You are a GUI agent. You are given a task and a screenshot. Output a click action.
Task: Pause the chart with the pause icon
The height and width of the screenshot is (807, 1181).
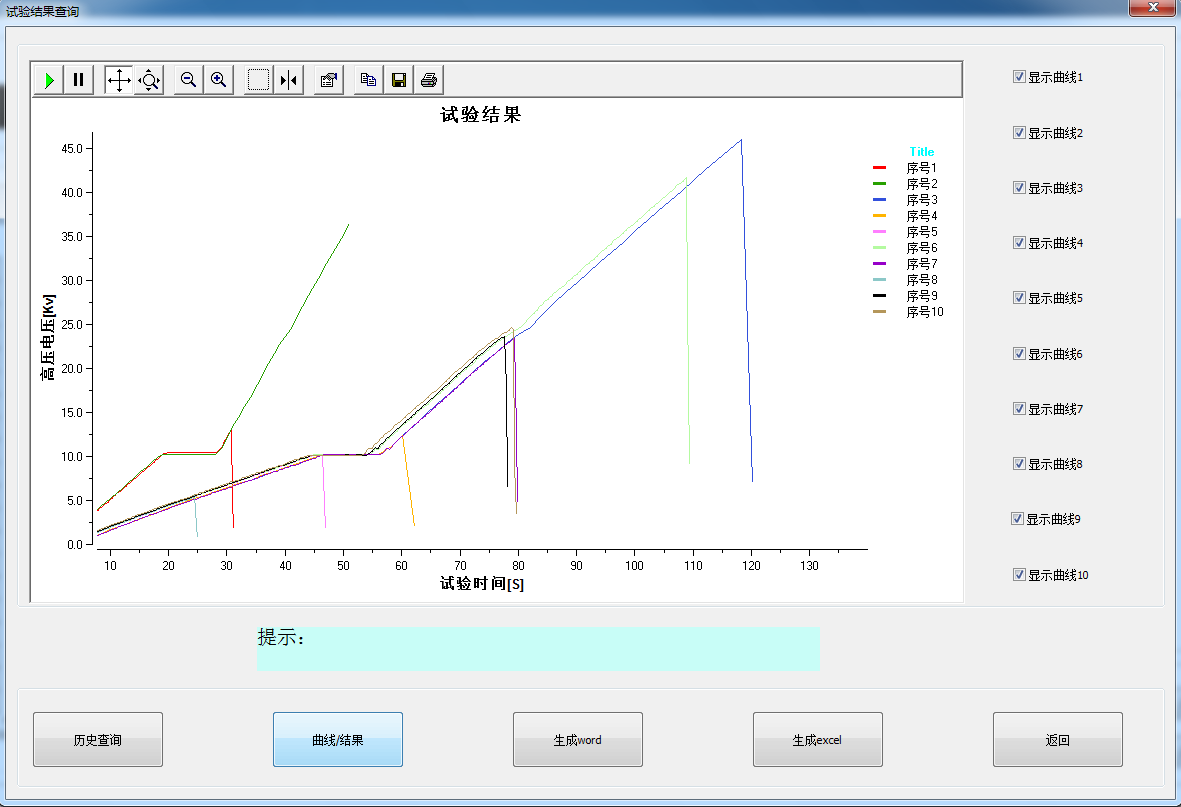coord(79,80)
